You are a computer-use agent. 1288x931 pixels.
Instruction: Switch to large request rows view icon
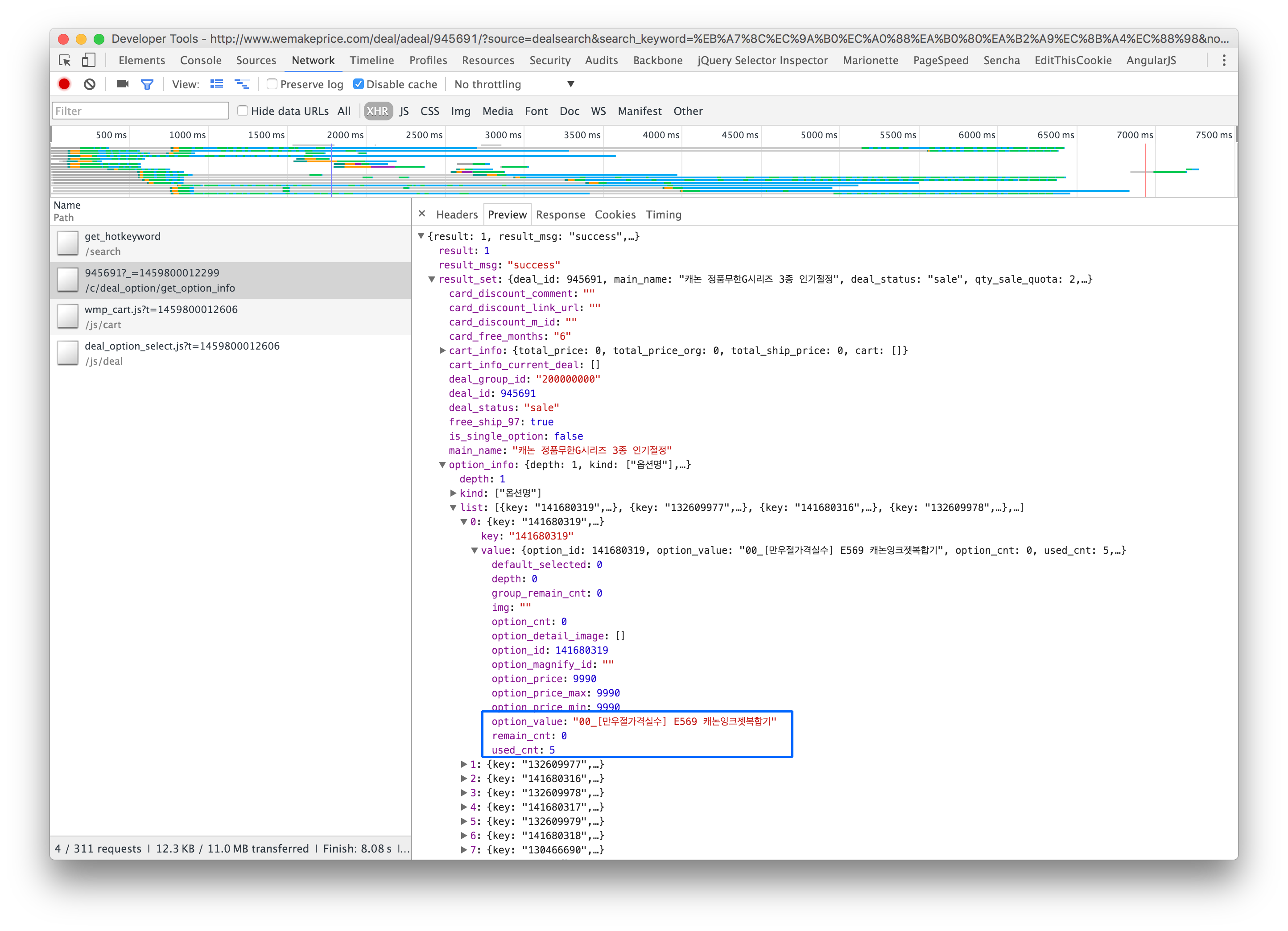(x=216, y=84)
